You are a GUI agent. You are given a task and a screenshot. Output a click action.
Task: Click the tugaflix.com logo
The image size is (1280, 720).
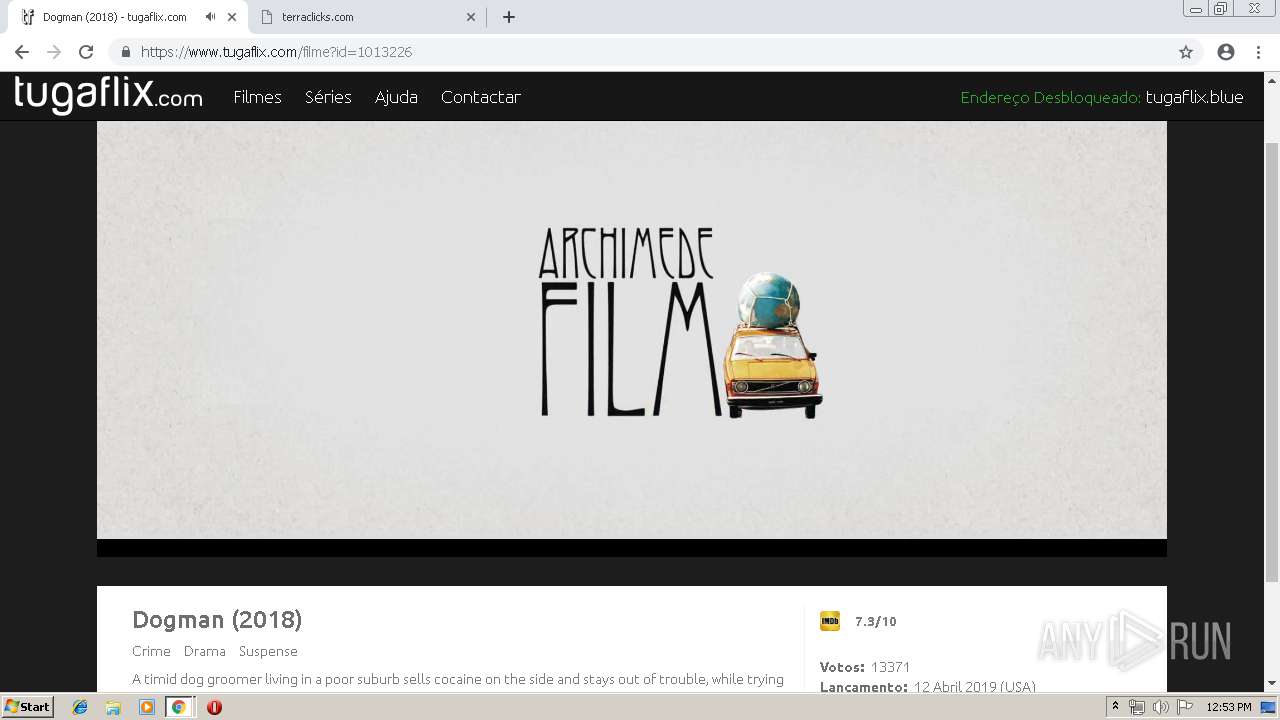pyautogui.click(x=108, y=95)
